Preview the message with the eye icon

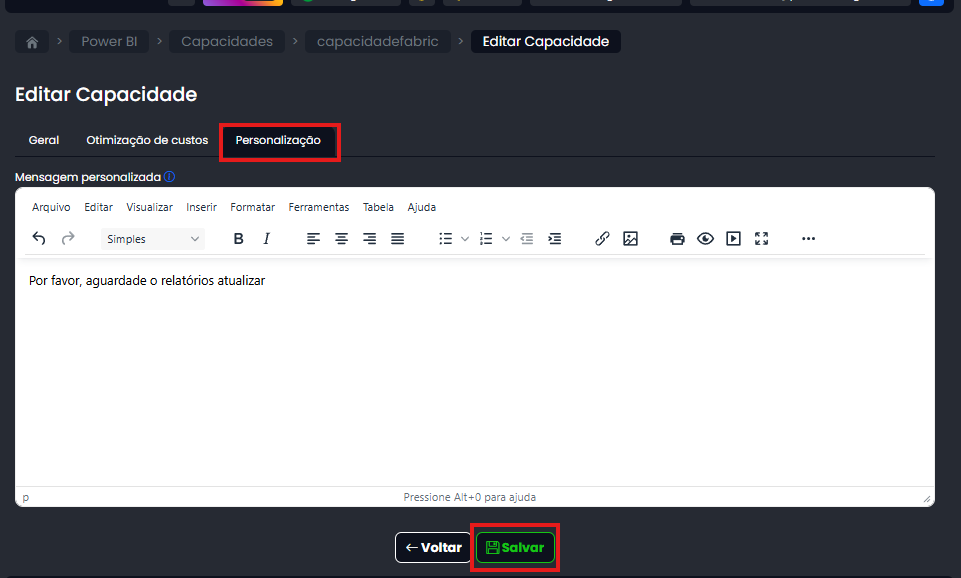pos(705,239)
